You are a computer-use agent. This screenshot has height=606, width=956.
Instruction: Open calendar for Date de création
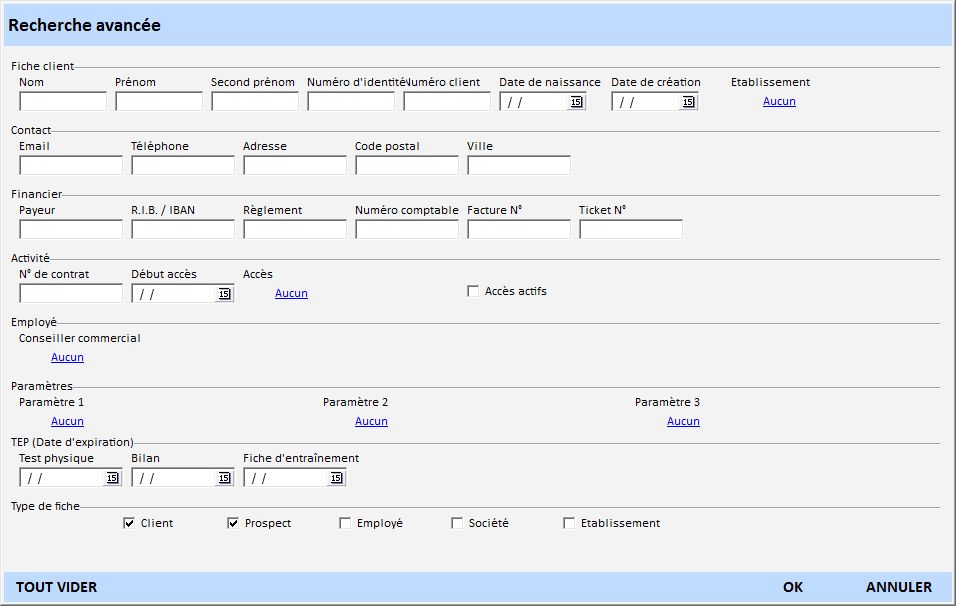[688, 102]
